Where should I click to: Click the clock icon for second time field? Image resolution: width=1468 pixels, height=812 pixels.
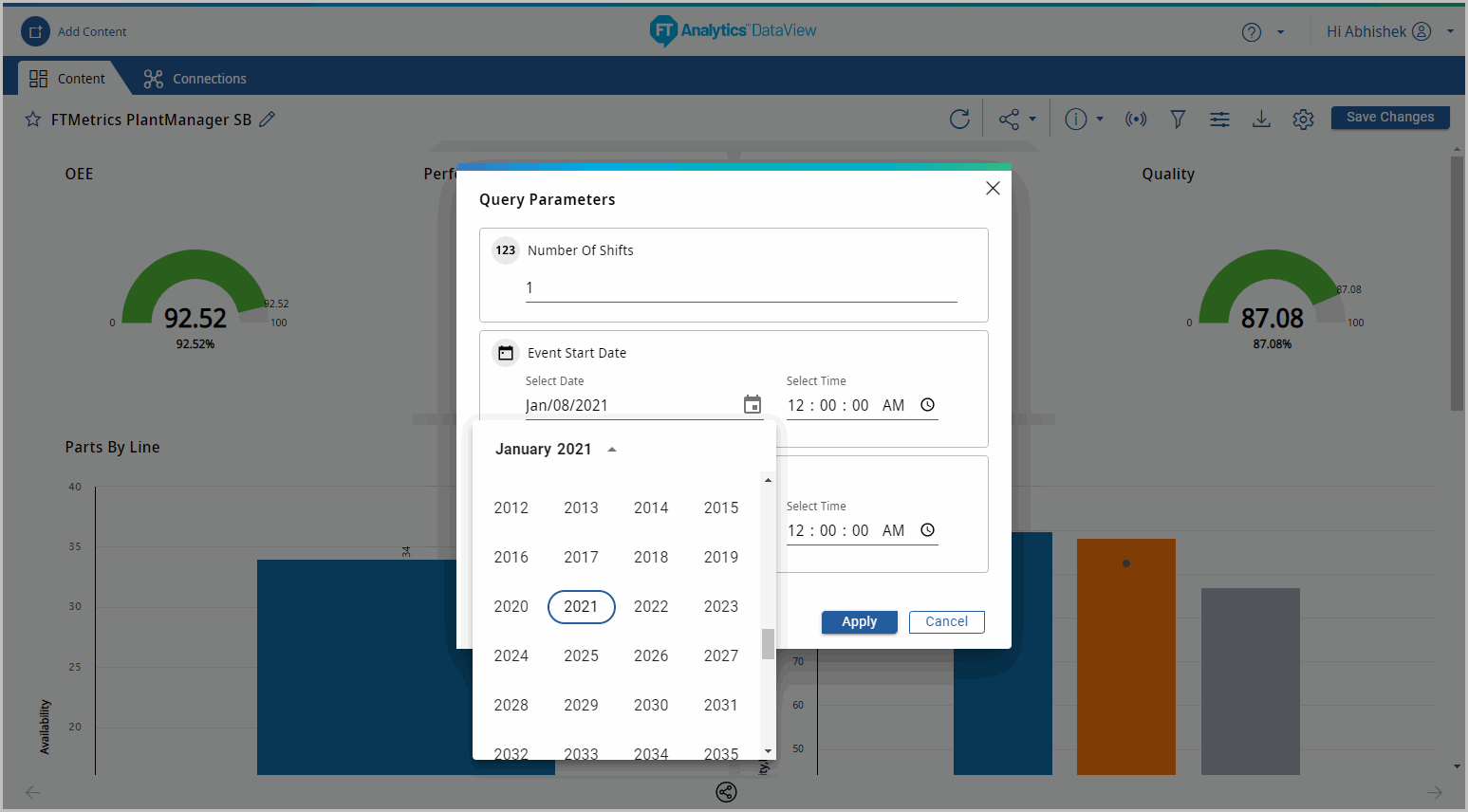(x=928, y=529)
